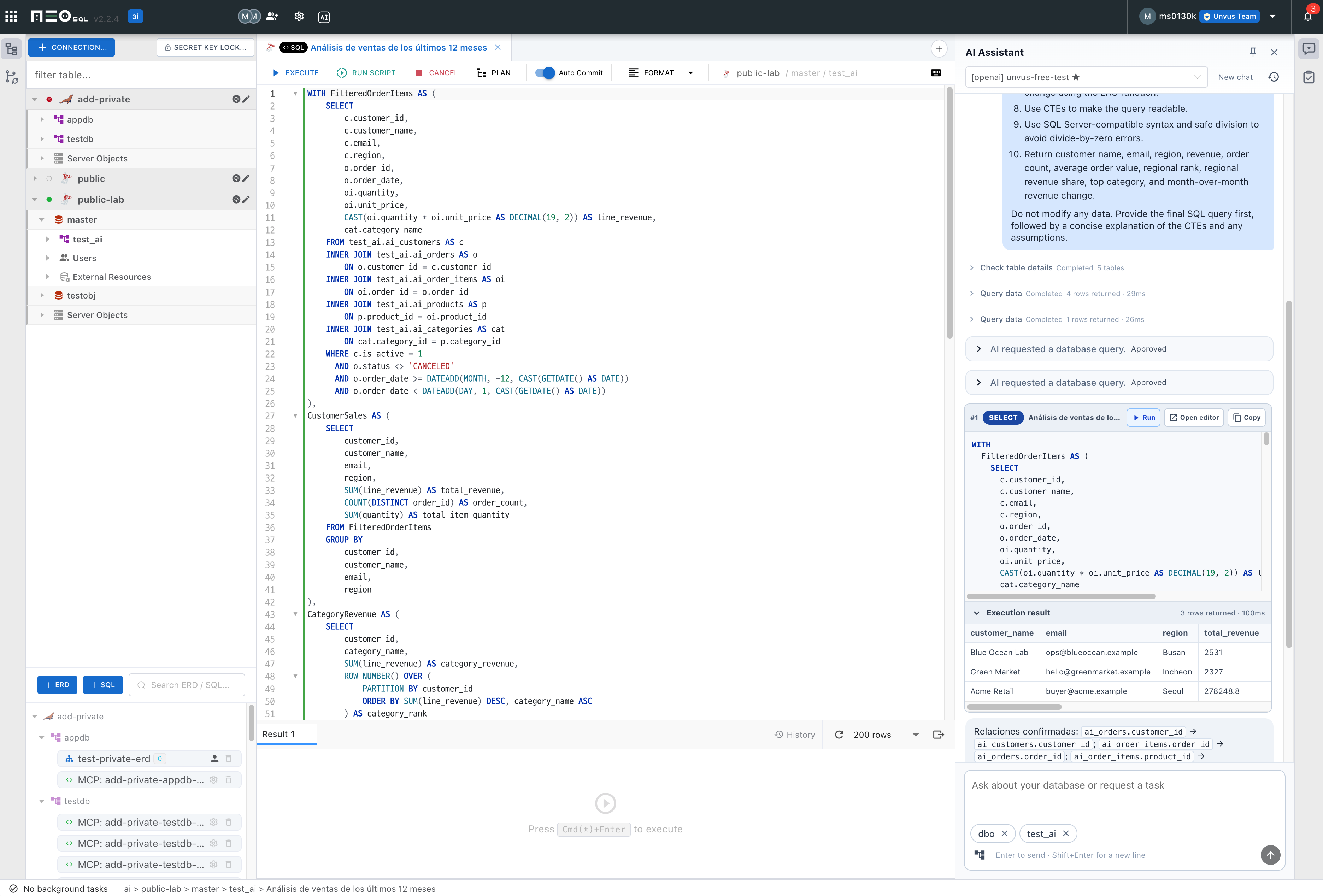
Task: Open notifications bell
Action: tap(1308, 16)
